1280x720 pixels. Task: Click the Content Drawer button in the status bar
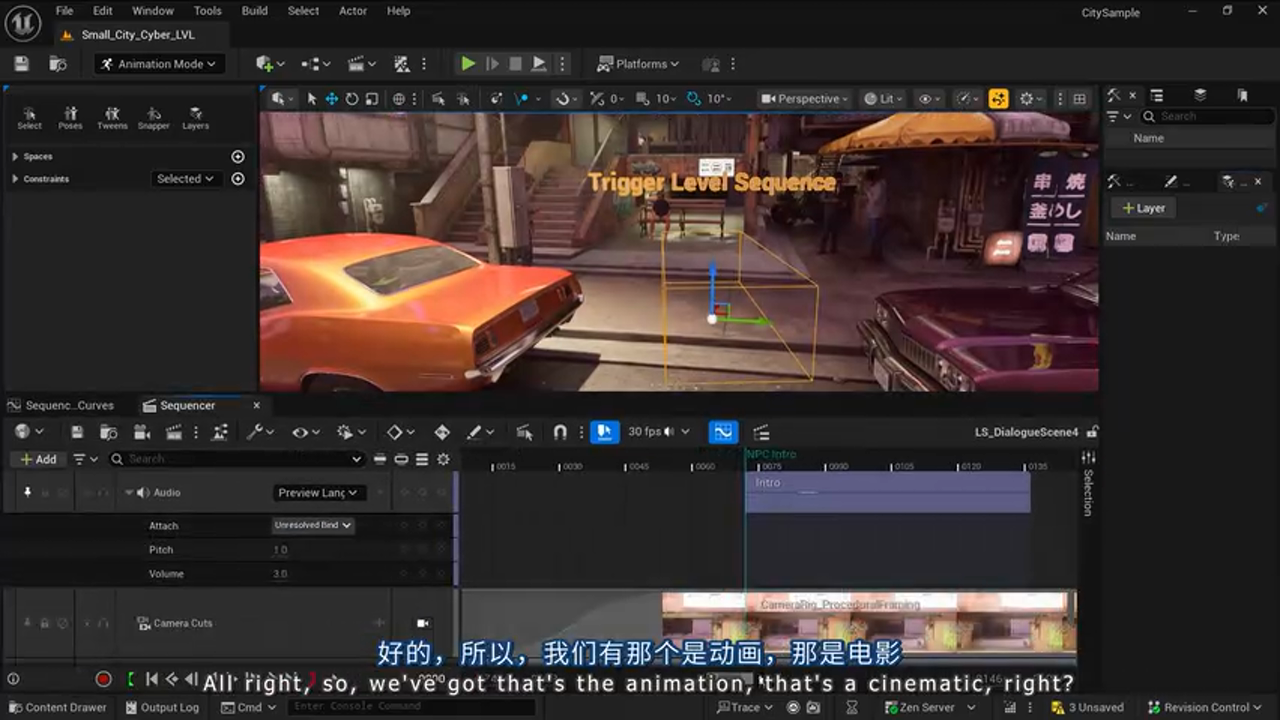pyautogui.click(x=58, y=707)
